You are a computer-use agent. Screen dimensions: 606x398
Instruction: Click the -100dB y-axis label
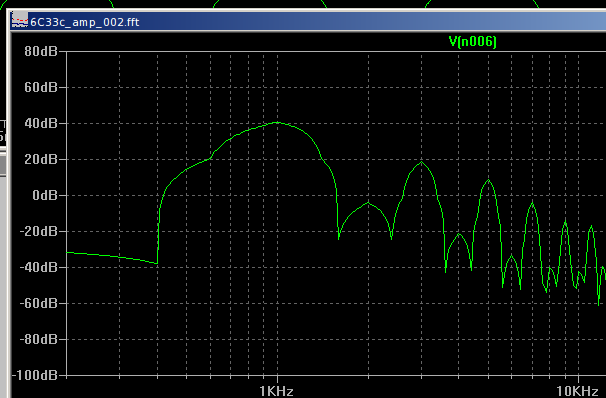coord(35,375)
